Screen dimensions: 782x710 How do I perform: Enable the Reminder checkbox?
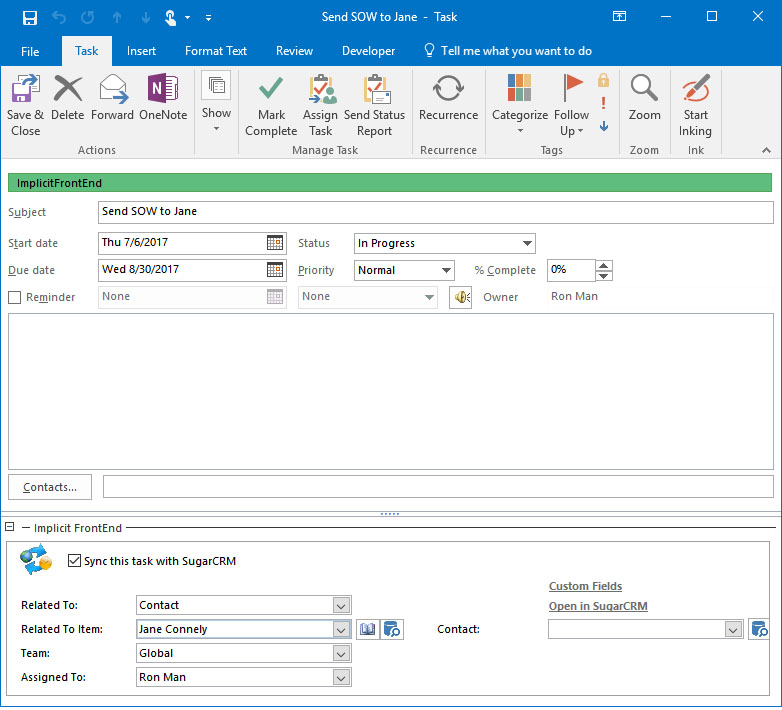pos(15,297)
